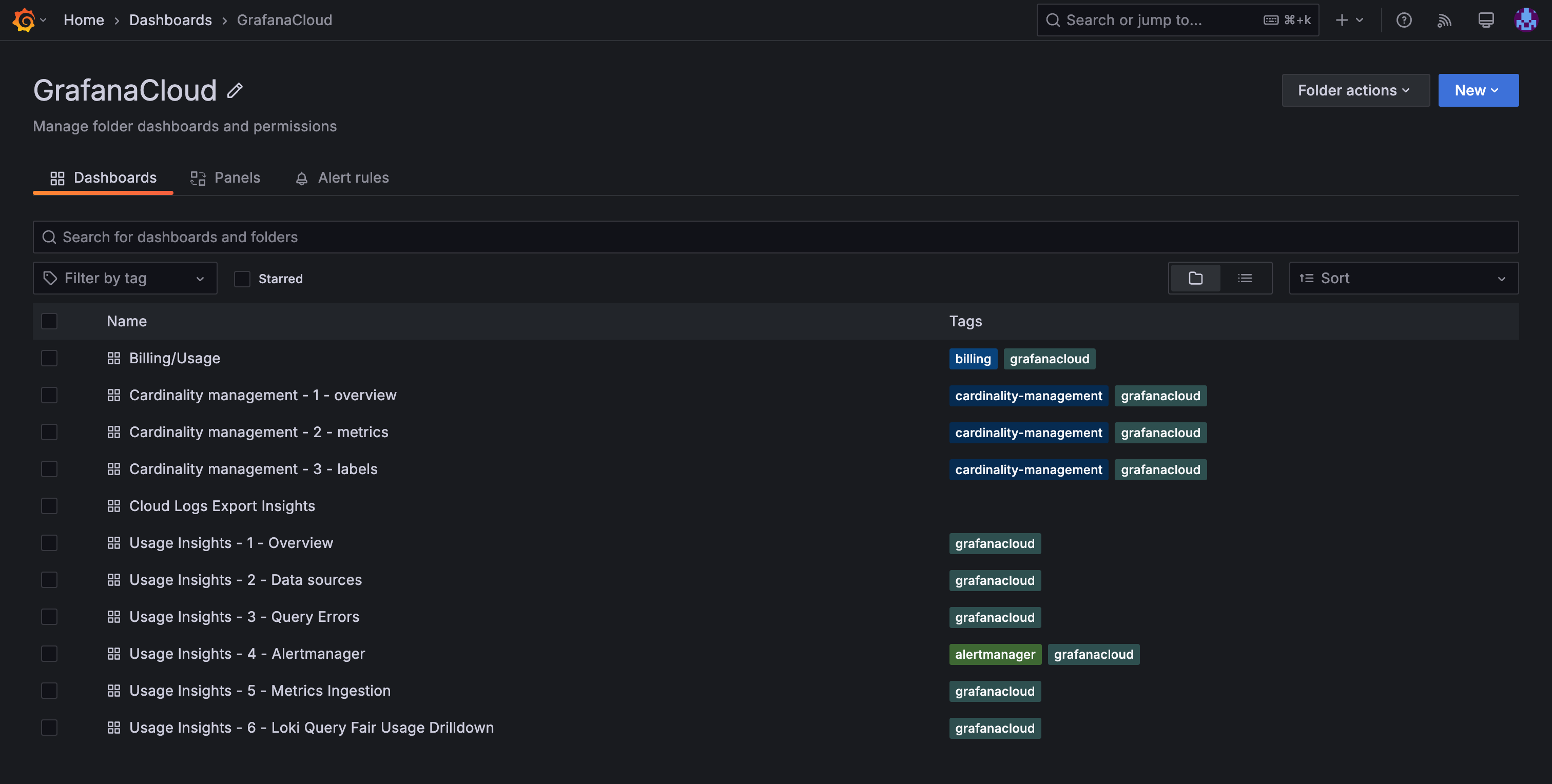Check the Cardinality management - 3 - labels checkbox
Screen dimensions: 1552x784
point(49,469)
